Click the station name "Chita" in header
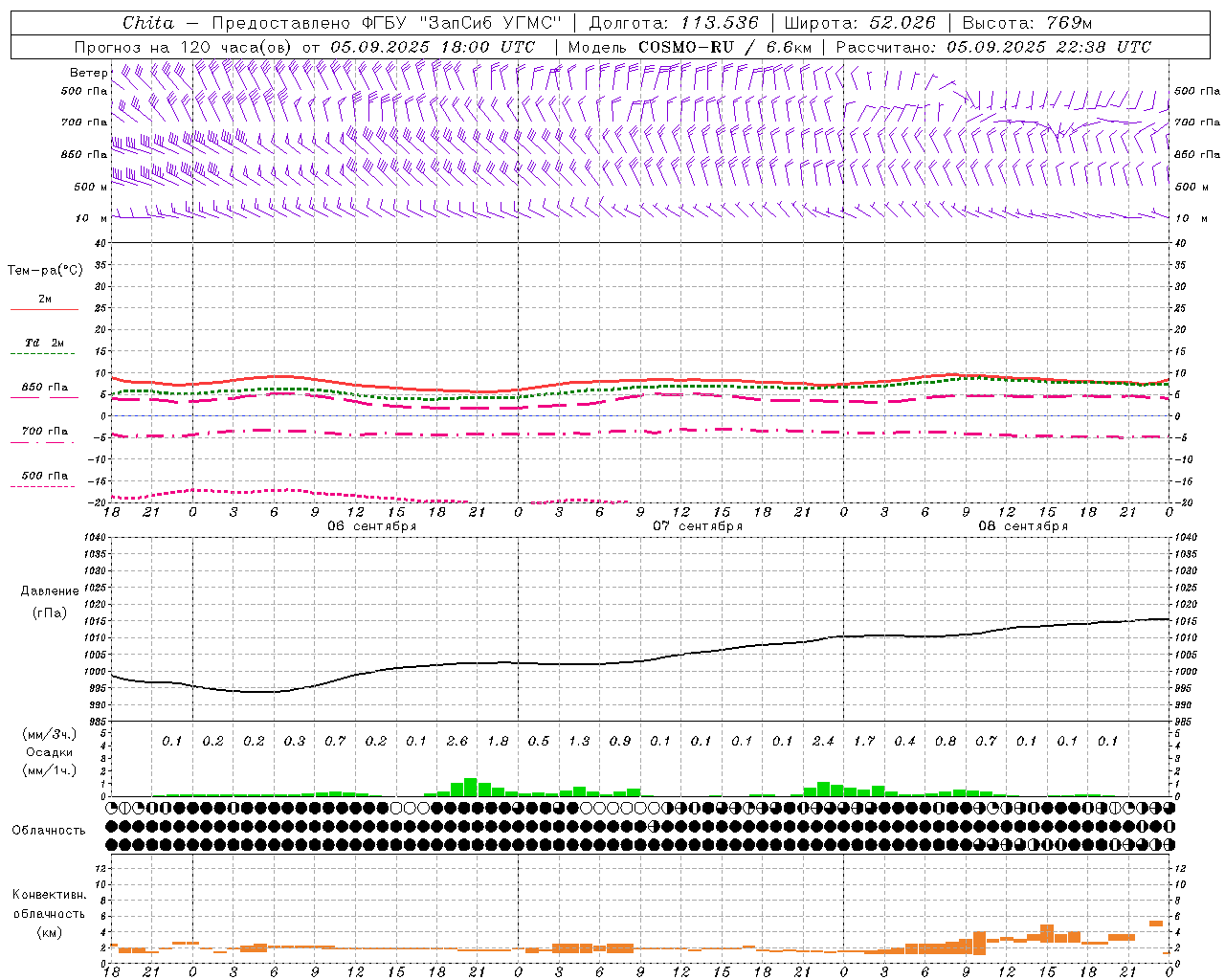The width and height of the screenshot is (1225, 980). click(148, 23)
